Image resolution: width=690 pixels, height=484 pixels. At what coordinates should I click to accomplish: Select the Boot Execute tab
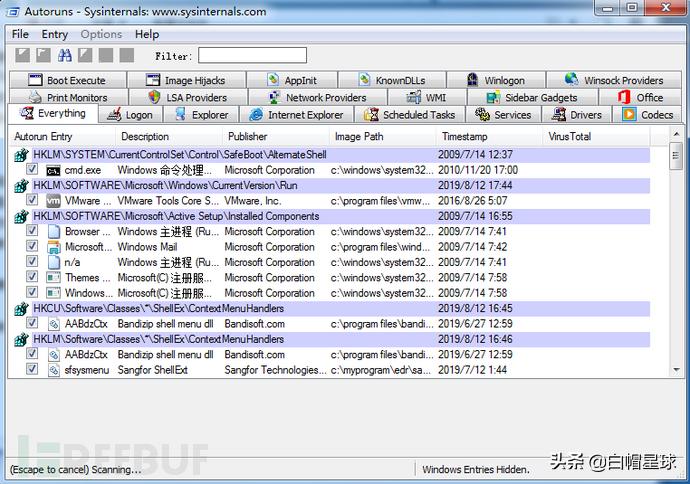click(x=68, y=80)
